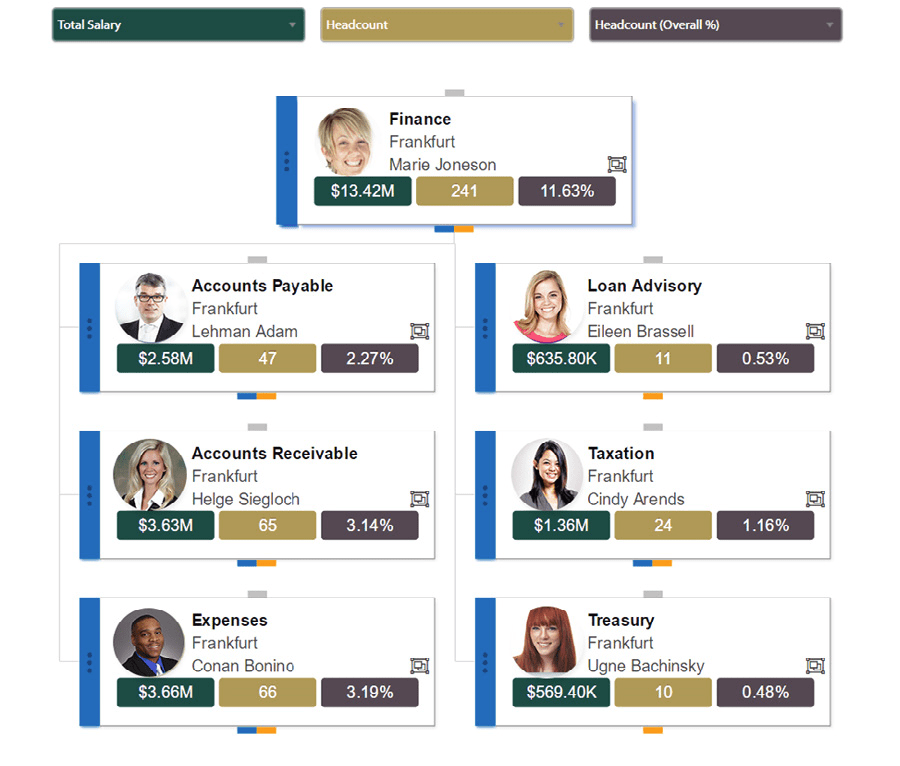Collapse children below the Finance card
The image size is (900, 766).
454,229
